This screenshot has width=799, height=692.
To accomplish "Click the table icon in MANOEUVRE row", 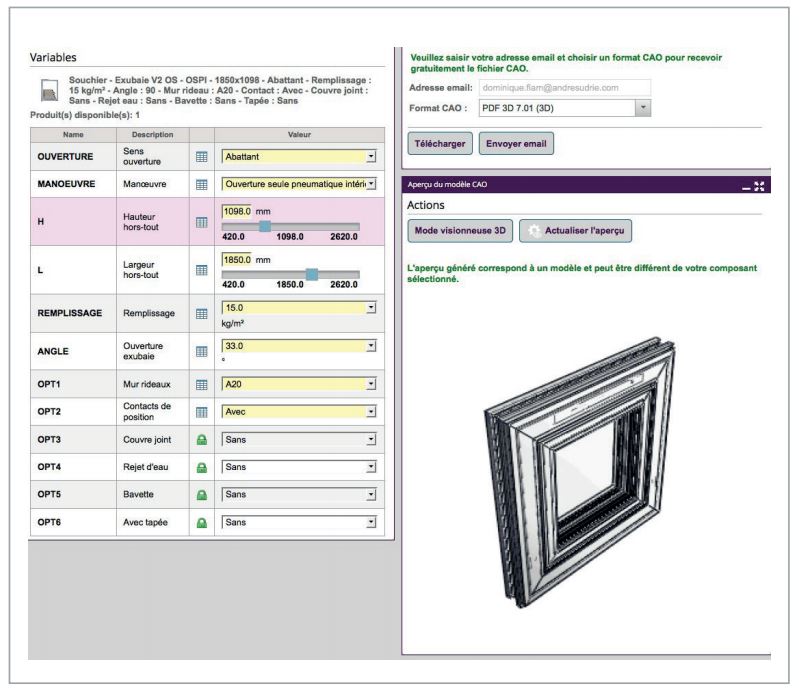I will click(x=202, y=184).
